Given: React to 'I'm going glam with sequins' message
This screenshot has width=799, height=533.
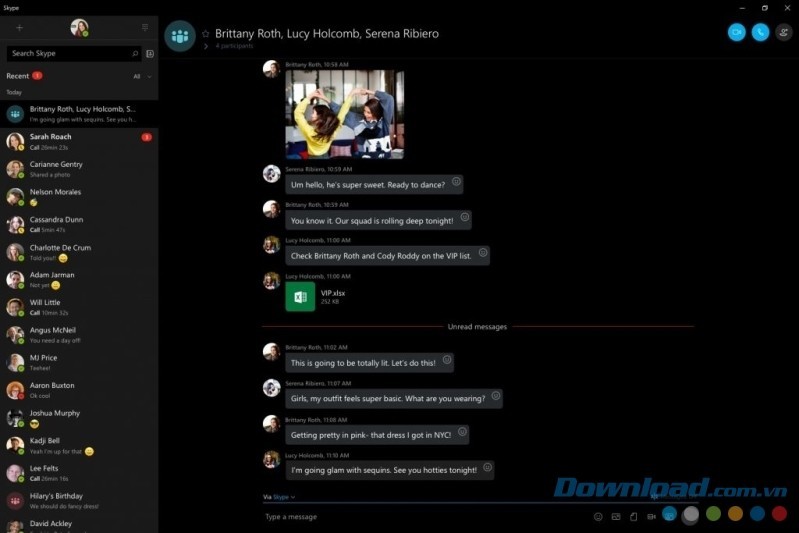Looking at the screenshot, I should [487, 467].
